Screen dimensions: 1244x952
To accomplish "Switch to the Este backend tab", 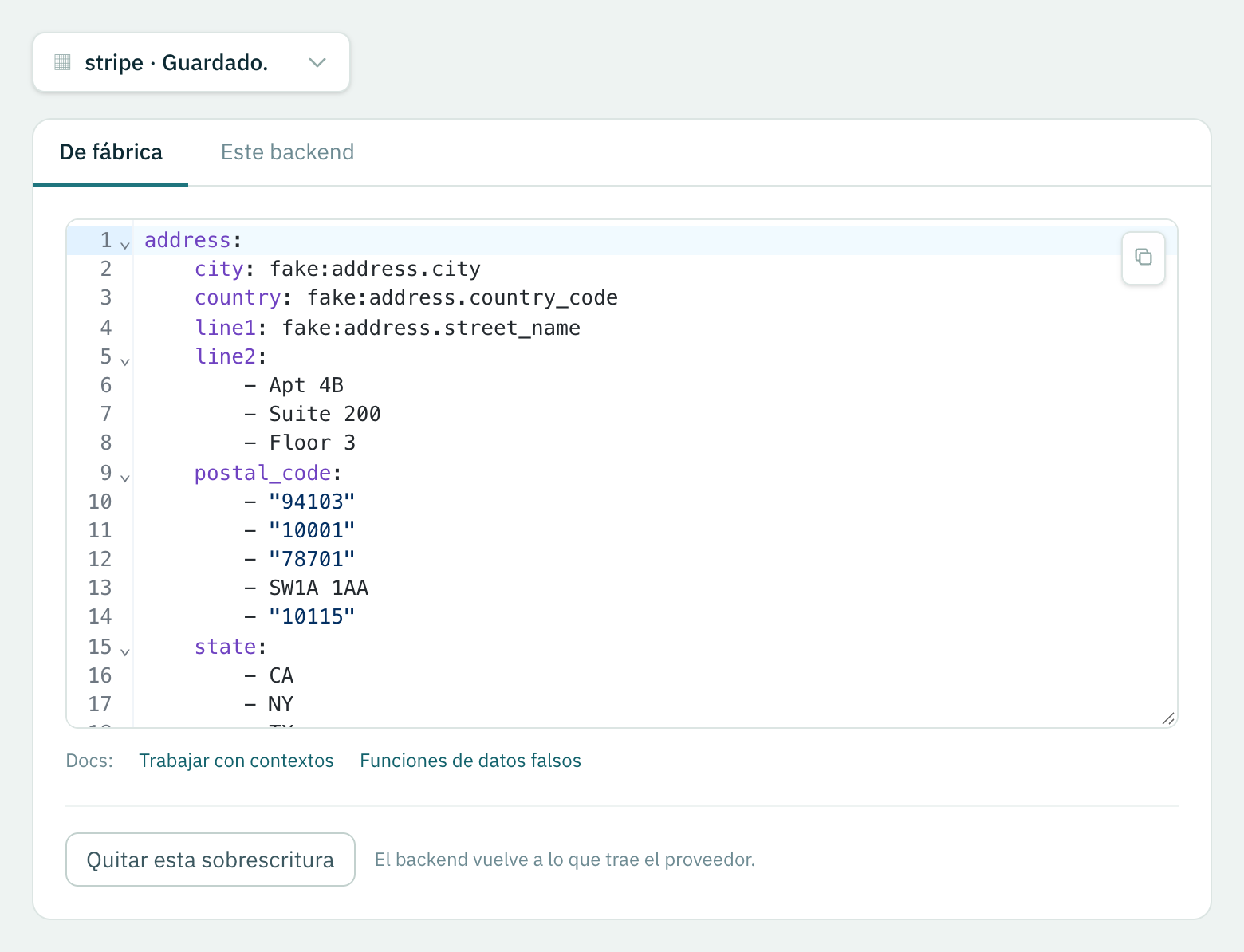I will [x=287, y=152].
